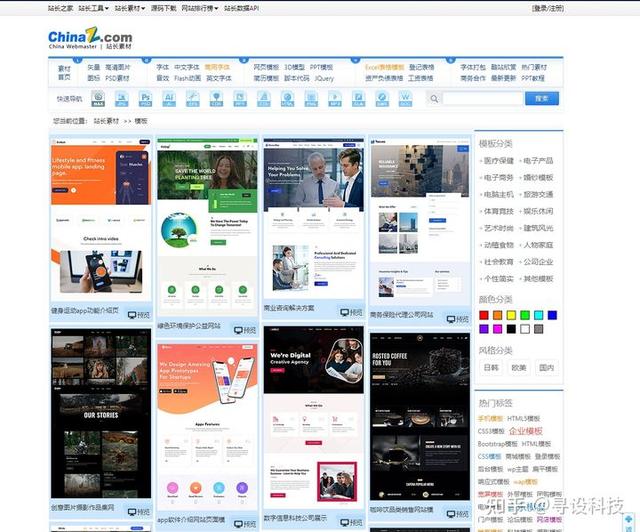This screenshot has width=640, height=532.
Task: Open the PPT模板 menu item
Action: 321,67
